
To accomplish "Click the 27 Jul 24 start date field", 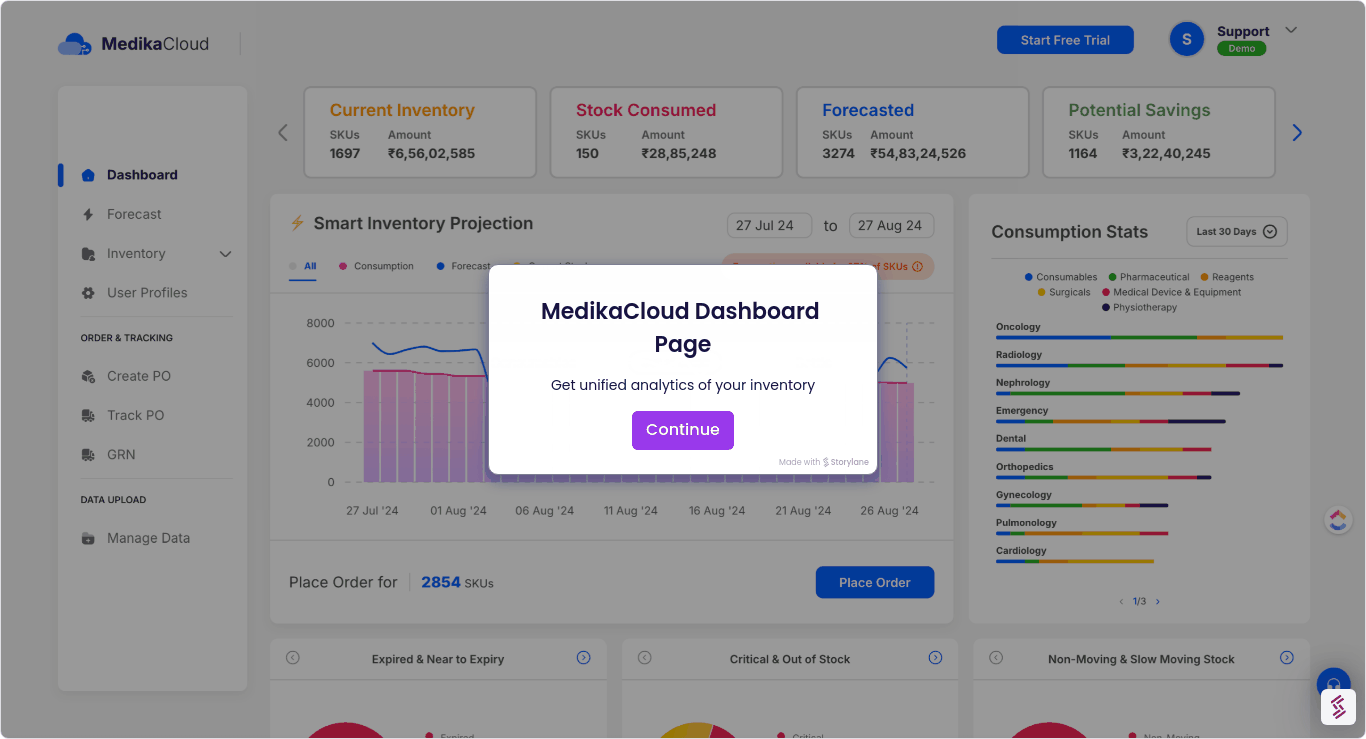I will coord(769,225).
